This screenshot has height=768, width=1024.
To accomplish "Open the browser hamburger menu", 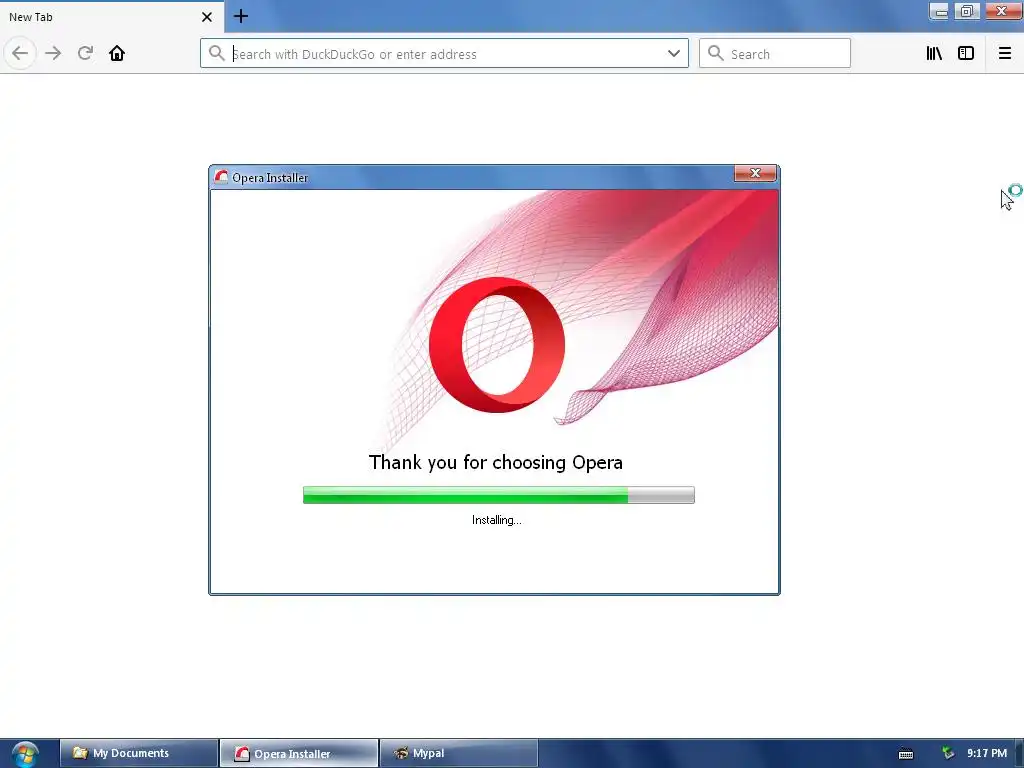I will pyautogui.click(x=1004, y=54).
